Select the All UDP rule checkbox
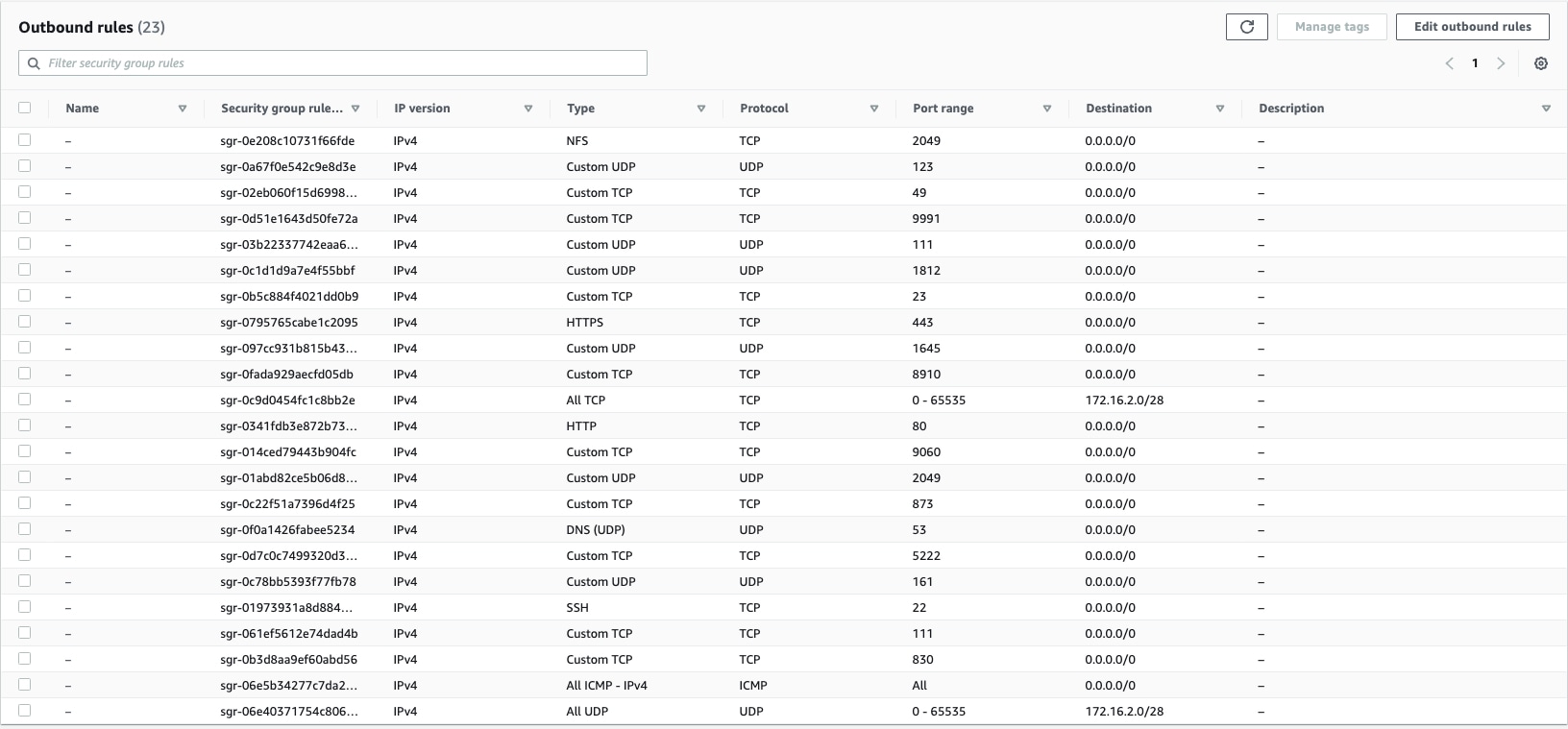This screenshot has height=729, width=1568. pyautogui.click(x=25, y=711)
